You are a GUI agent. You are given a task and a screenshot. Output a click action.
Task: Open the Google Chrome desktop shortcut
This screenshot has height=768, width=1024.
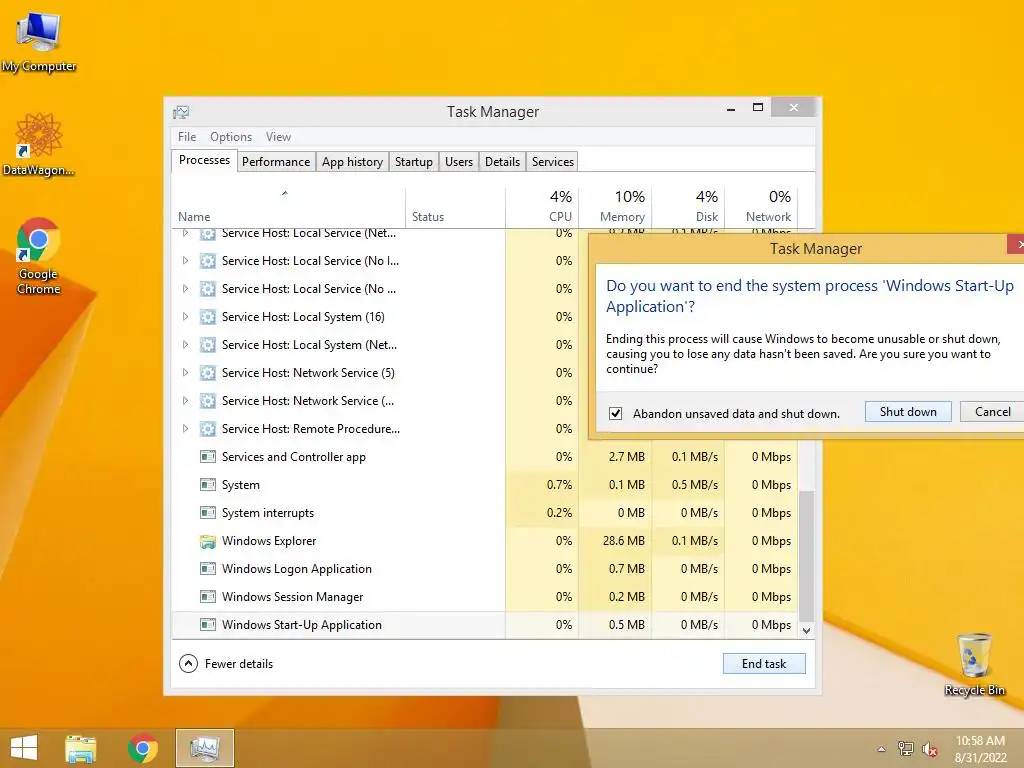click(x=39, y=256)
